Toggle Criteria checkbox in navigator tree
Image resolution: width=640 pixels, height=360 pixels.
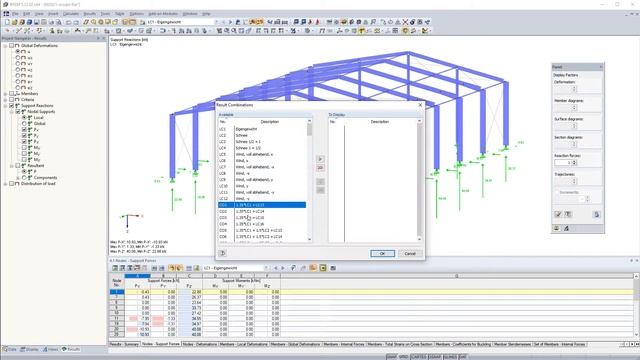11,100
